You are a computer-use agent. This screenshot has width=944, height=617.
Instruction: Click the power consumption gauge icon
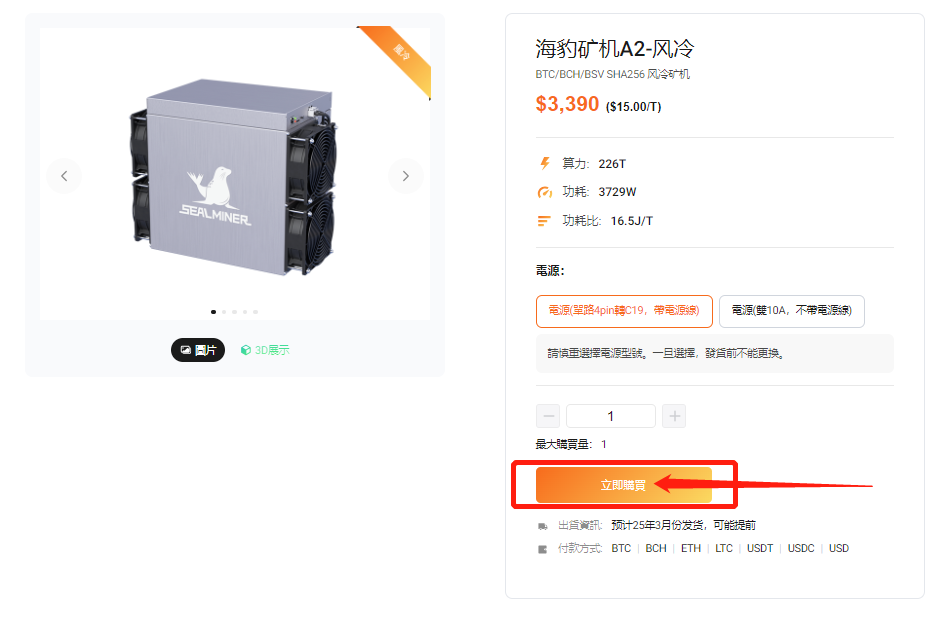[544, 192]
